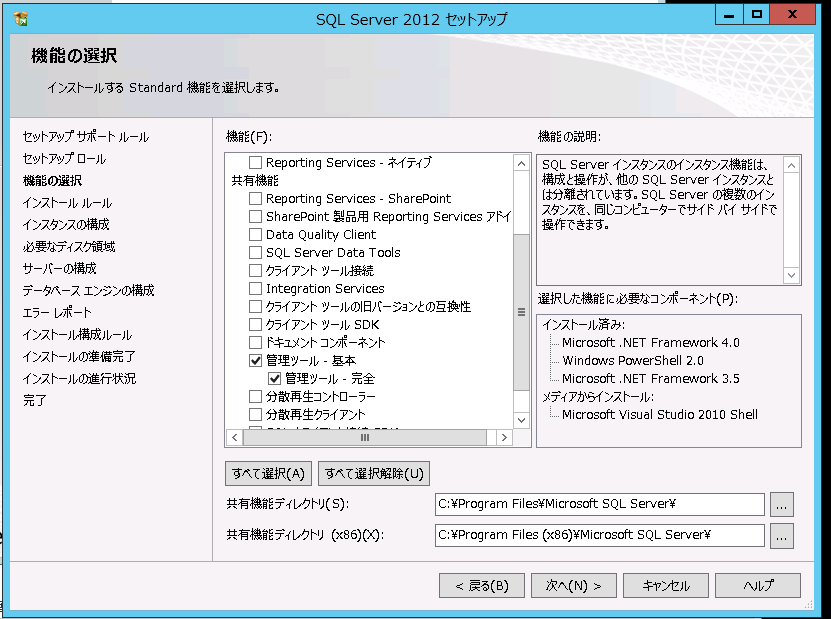Select インストールの進行状況 step
This screenshot has width=831, height=619.
79,378
